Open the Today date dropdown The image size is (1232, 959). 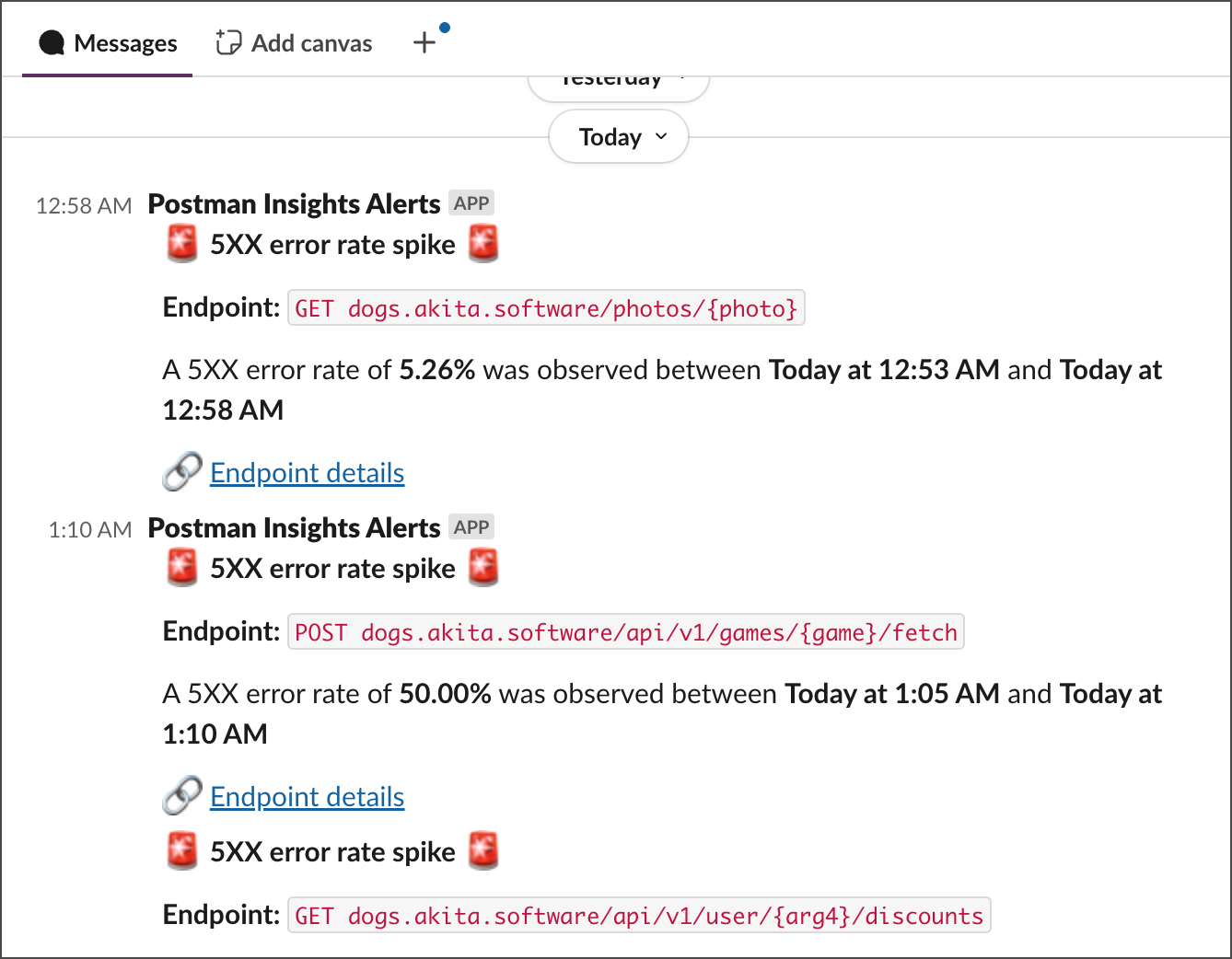[619, 137]
